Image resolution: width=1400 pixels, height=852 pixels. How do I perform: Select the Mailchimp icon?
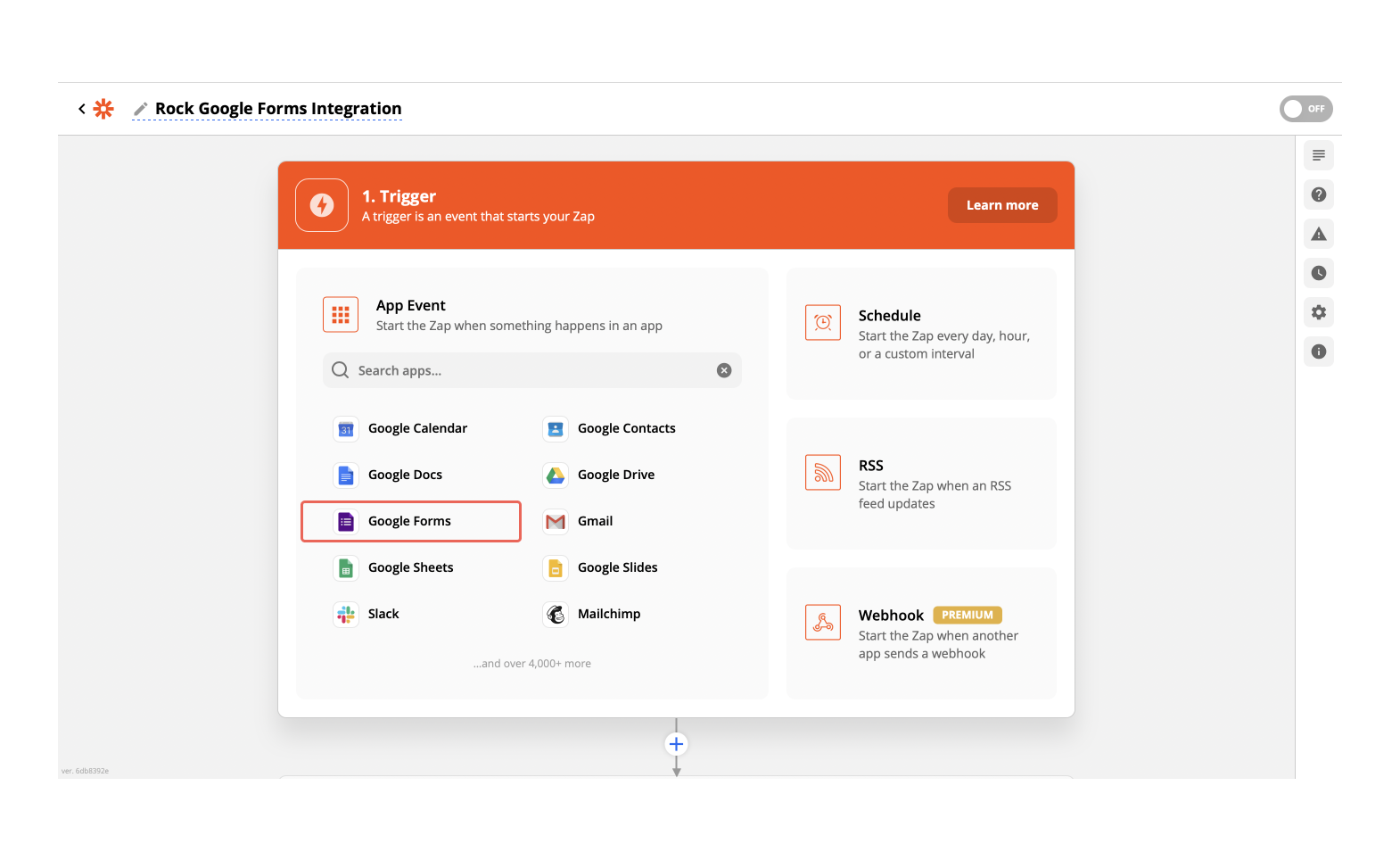click(x=556, y=615)
